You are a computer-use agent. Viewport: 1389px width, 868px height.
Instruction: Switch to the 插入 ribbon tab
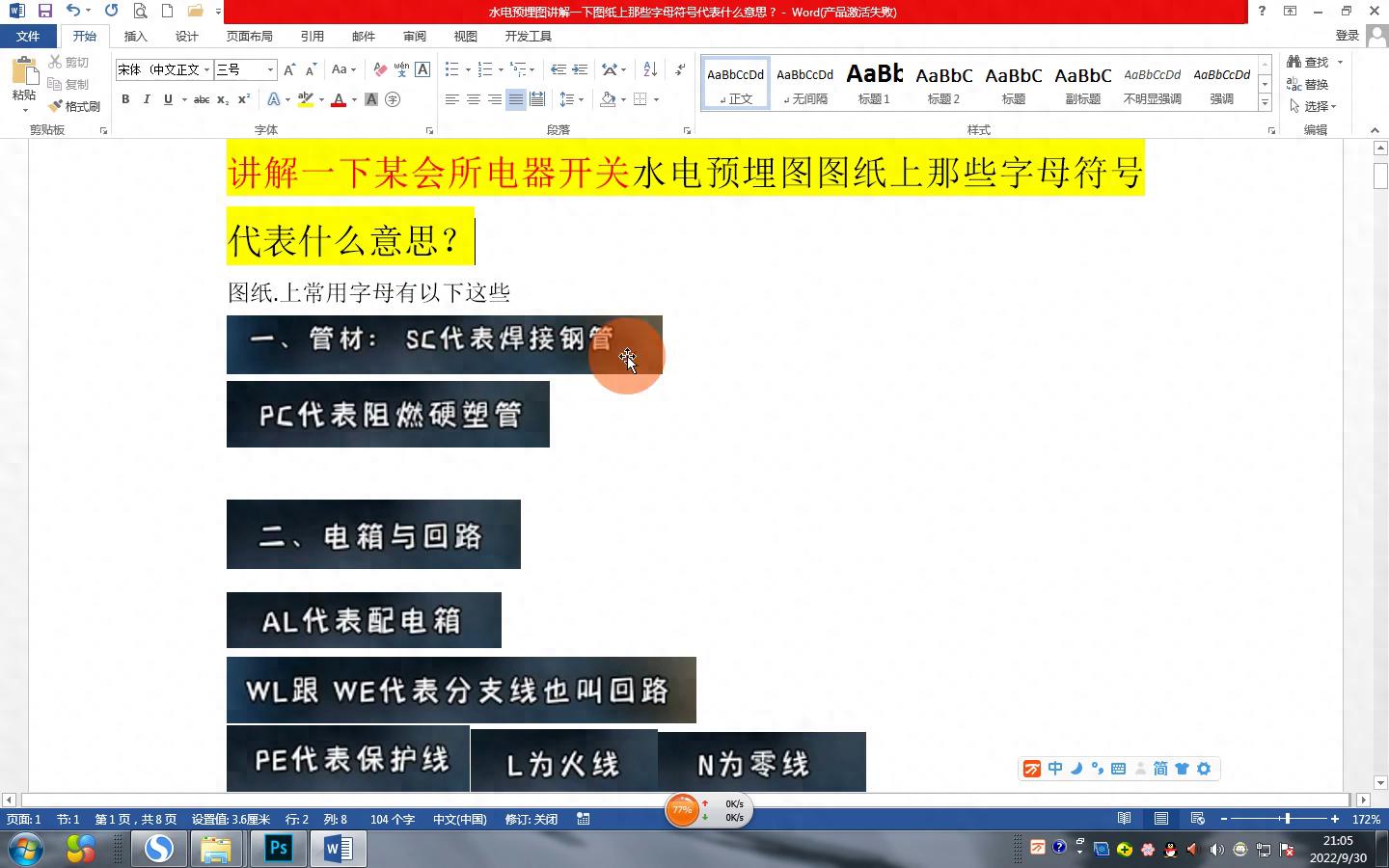[135, 36]
